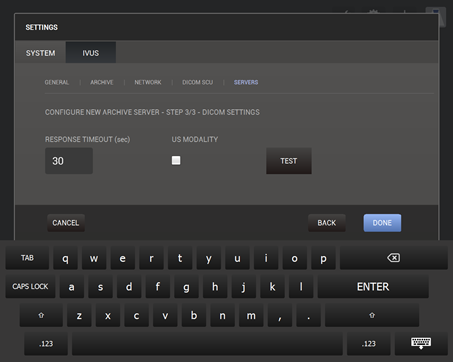Tap the g key
This screenshot has height=362, width=453.
tap(186, 286)
